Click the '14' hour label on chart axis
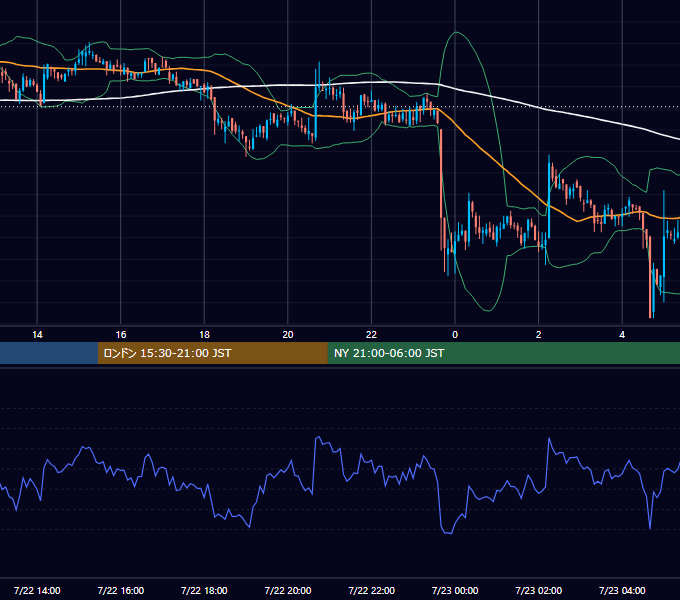This screenshot has width=680, height=600. click(x=37, y=335)
